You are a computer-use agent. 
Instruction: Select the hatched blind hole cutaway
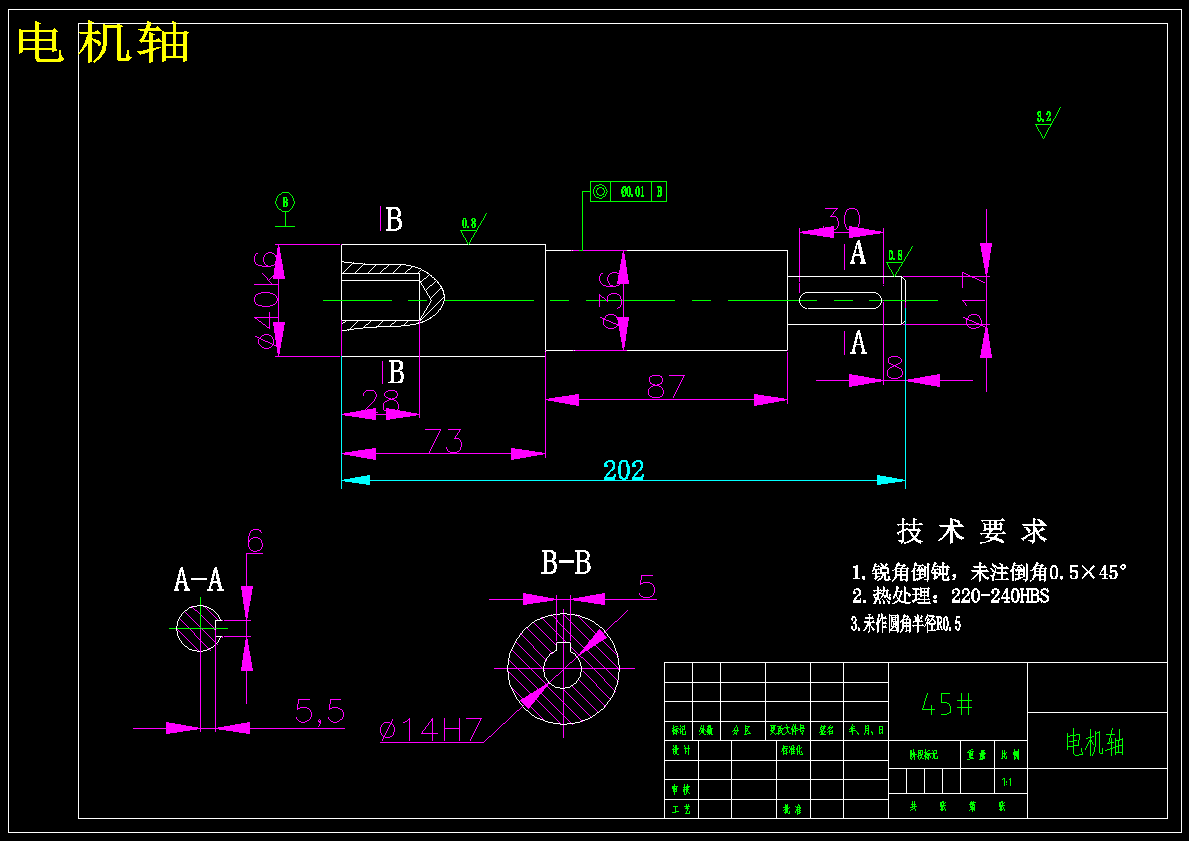(392, 297)
